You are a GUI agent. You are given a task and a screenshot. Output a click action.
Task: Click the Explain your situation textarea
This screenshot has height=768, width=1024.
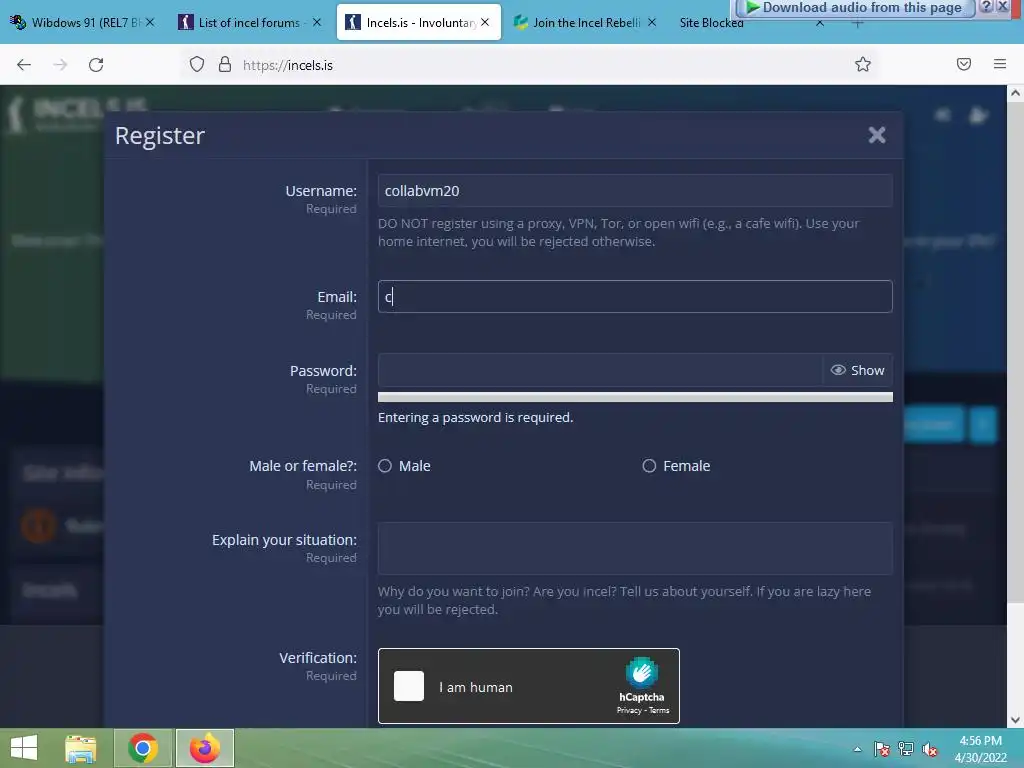[635, 549]
